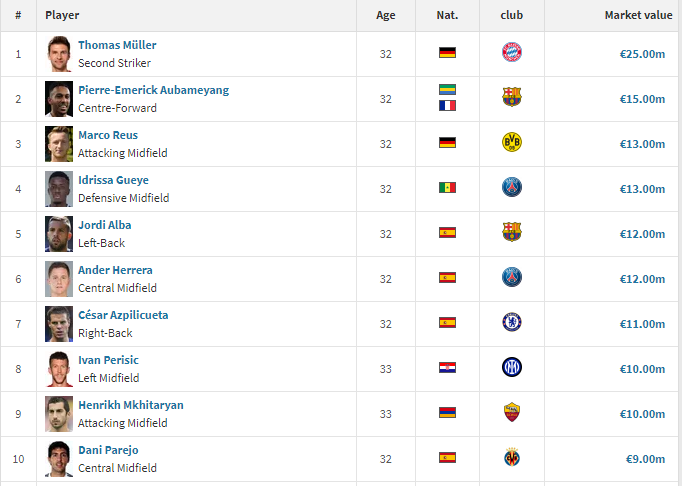Click the Bayern Munich club crest
The width and height of the screenshot is (682, 486).
coord(512,52)
